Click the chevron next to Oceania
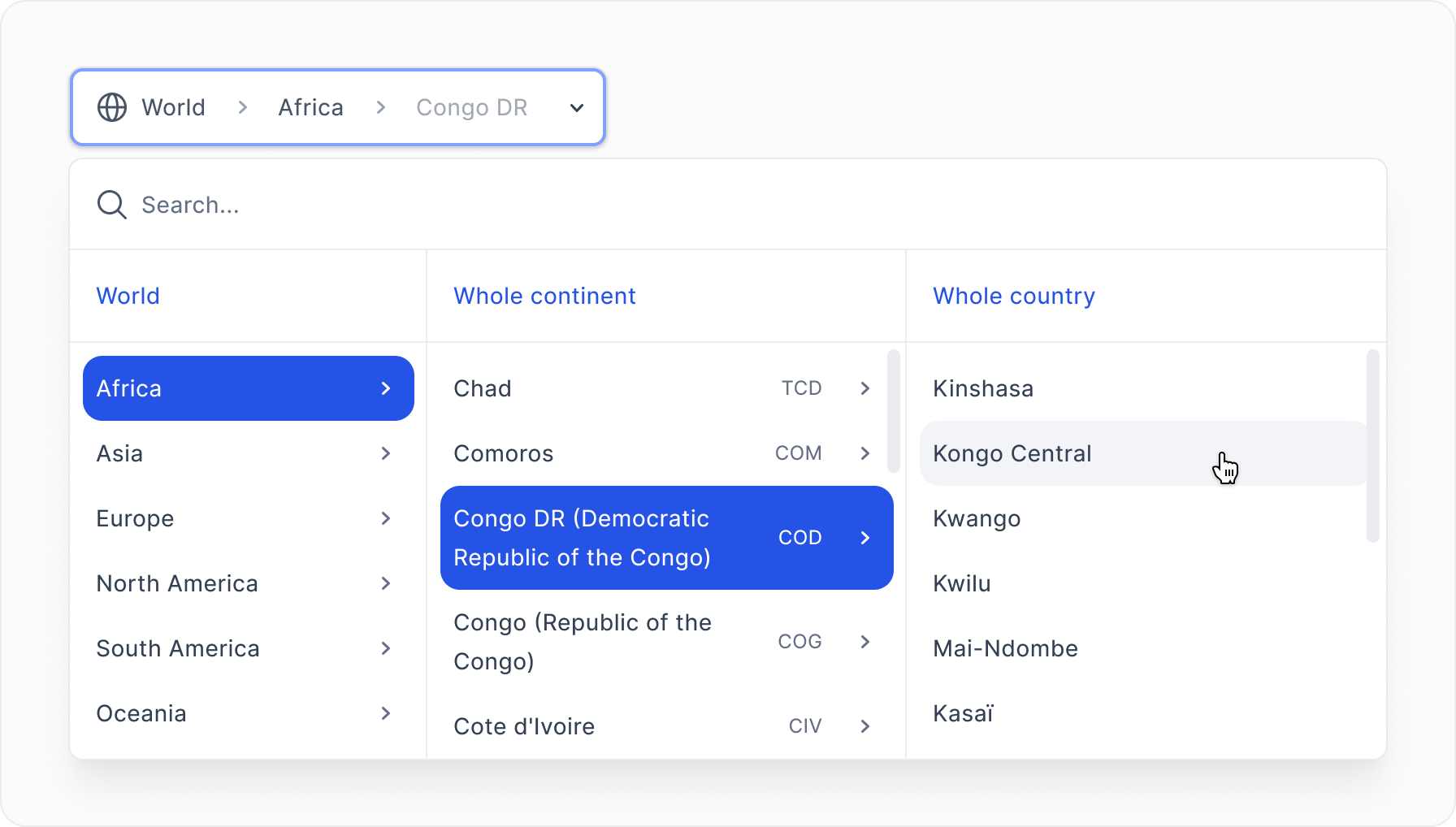Viewport: 1456px width, 827px height. [386, 713]
